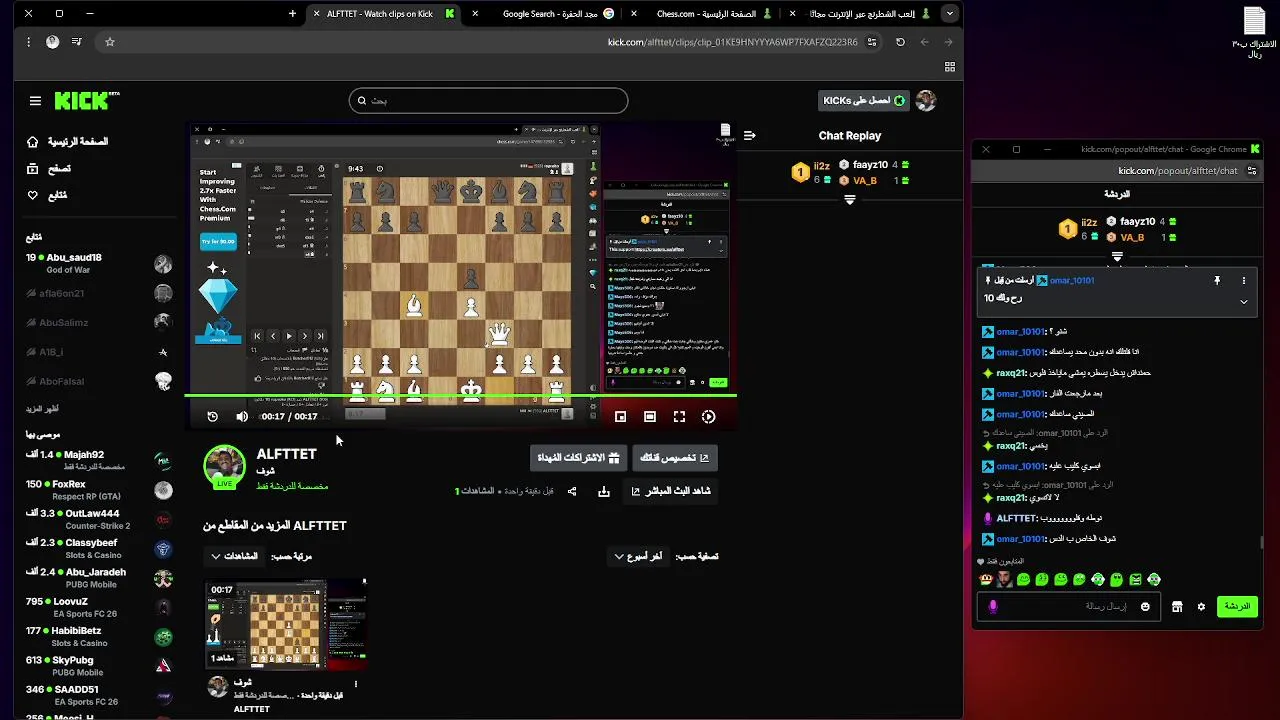Open the following sidebar item
This screenshot has height=720, width=1280.
(48, 195)
